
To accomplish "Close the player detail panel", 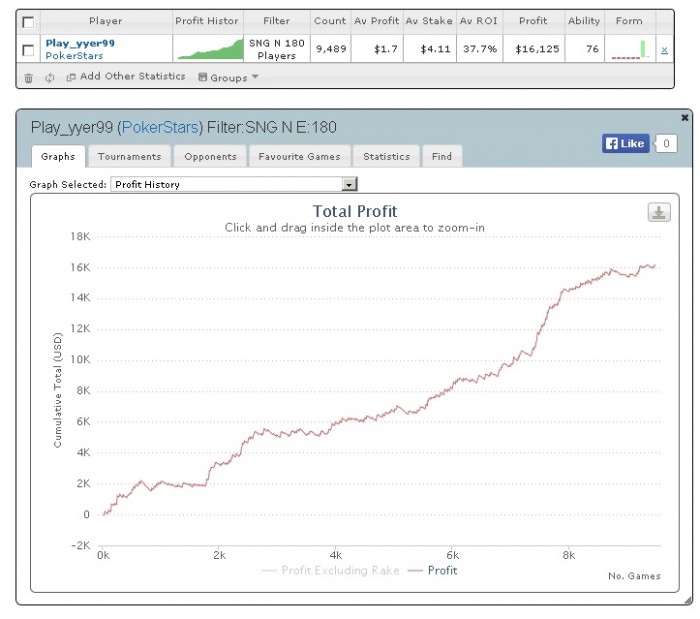I will (x=684, y=117).
